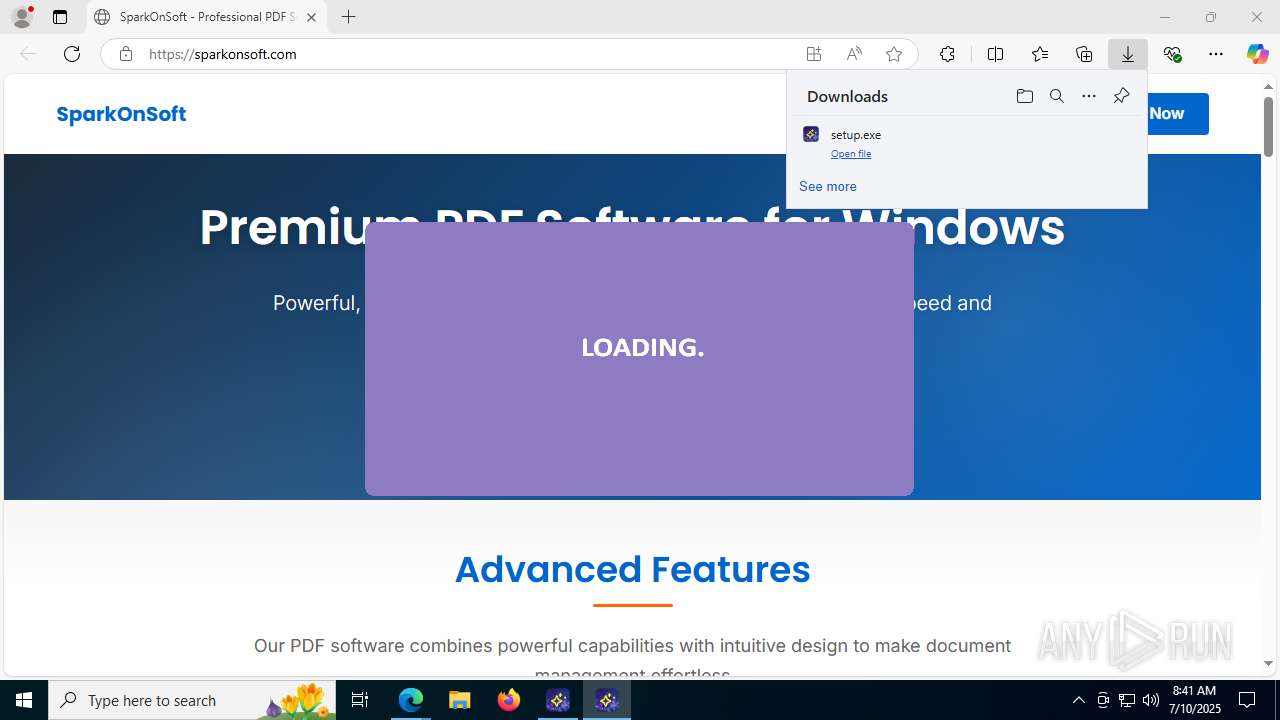View site information lock icon
1280x720 pixels.
(126, 54)
